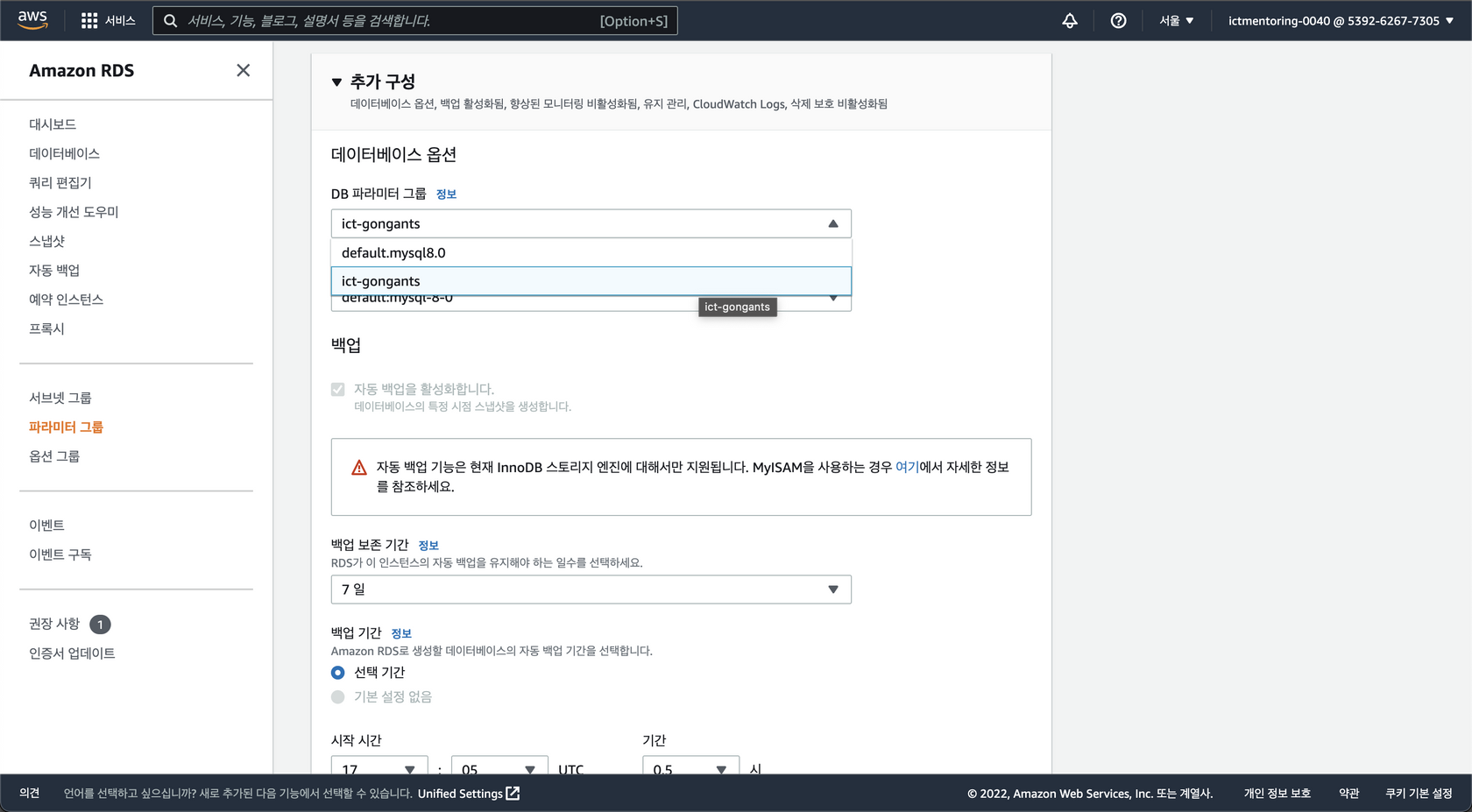Viewport: 1472px width, 812px height.
Task: Open '개인 정보 보호' footer link
Action: [1277, 794]
